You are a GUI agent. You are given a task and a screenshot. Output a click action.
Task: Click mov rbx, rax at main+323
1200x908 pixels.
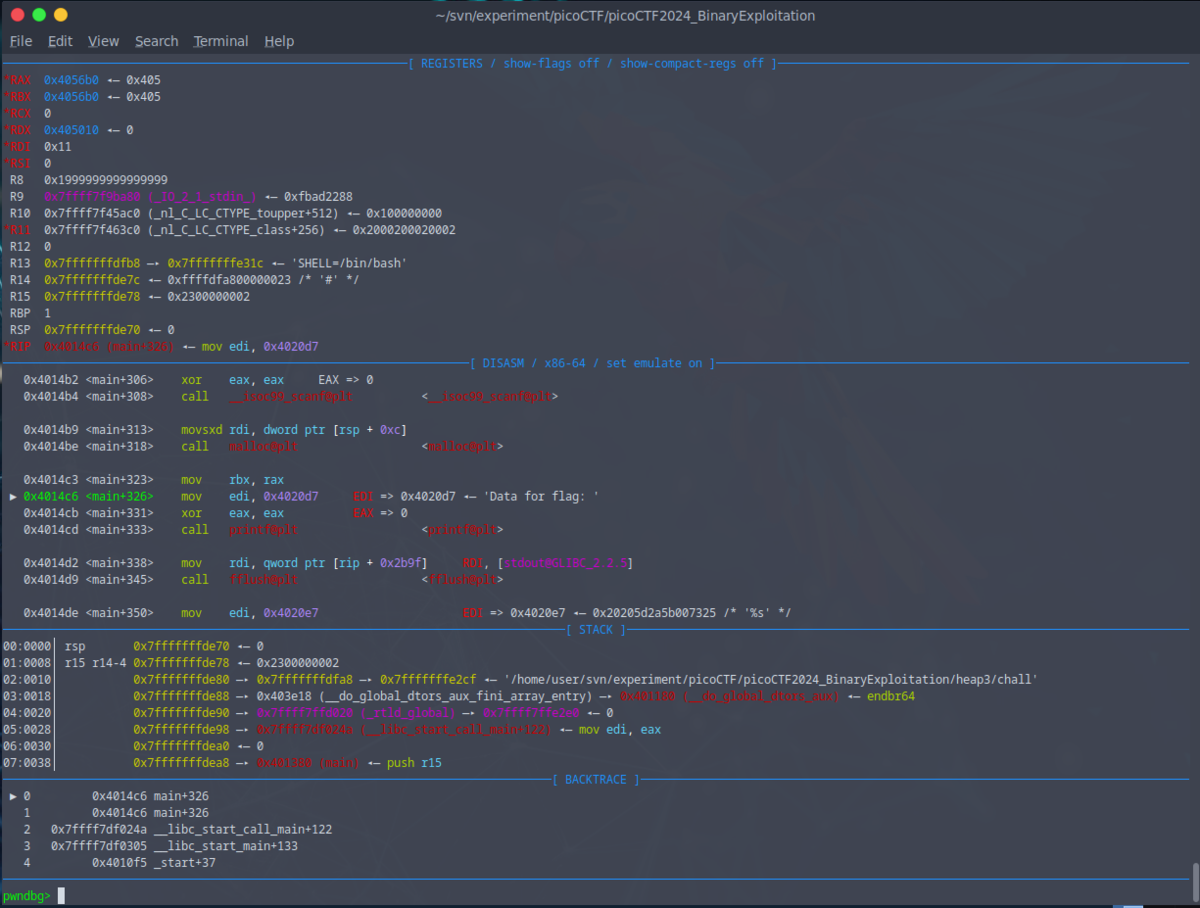pos(231,480)
